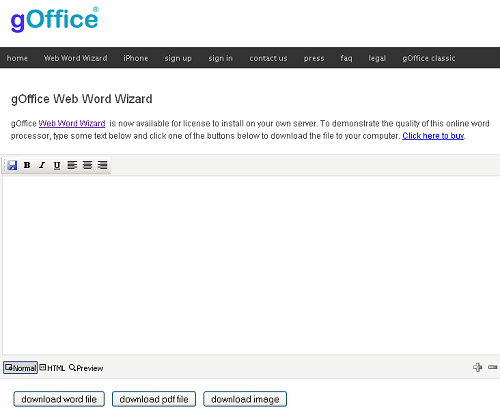This screenshot has height=414, width=500.
Task: Align text left
Action: point(72,165)
